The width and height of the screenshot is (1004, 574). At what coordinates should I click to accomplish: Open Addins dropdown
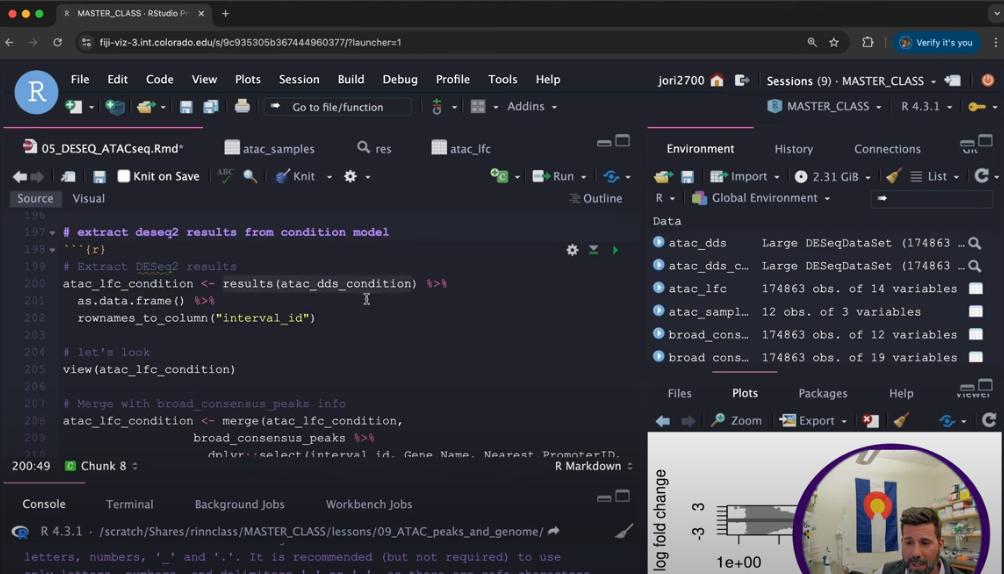point(531,106)
